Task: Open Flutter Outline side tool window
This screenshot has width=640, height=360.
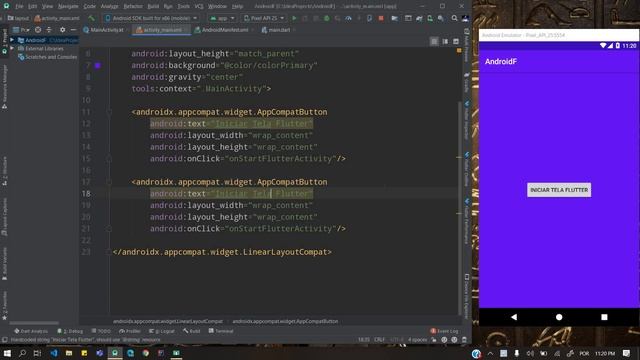Action: (467, 169)
